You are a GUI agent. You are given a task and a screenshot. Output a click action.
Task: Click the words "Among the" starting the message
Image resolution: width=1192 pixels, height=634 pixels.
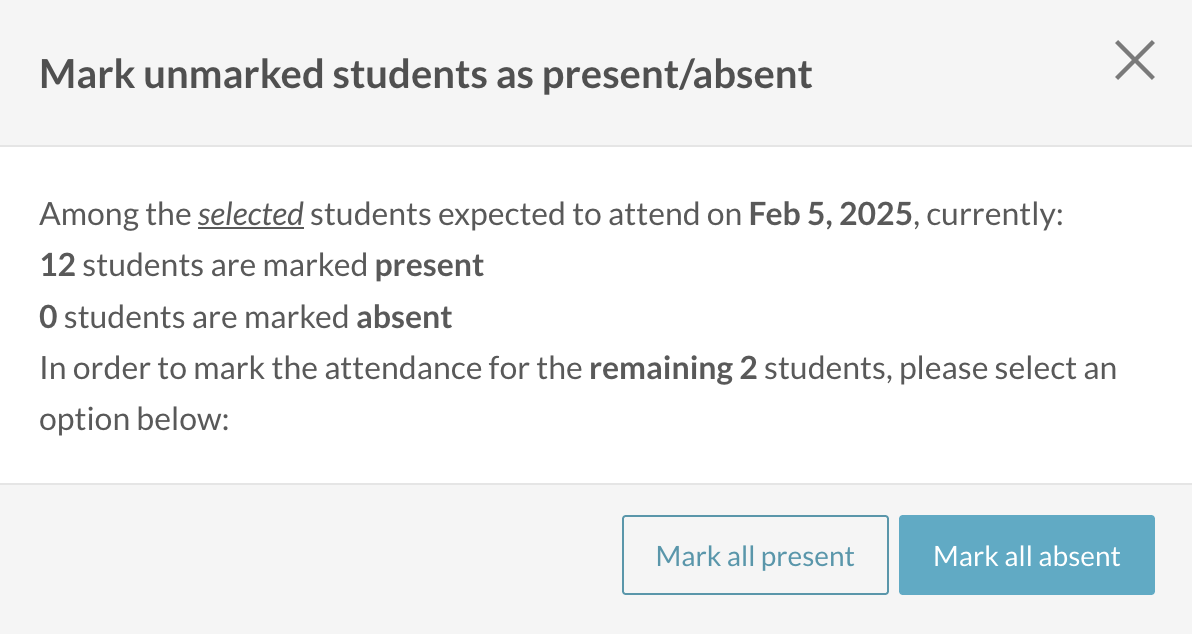pyautogui.click(x=114, y=215)
